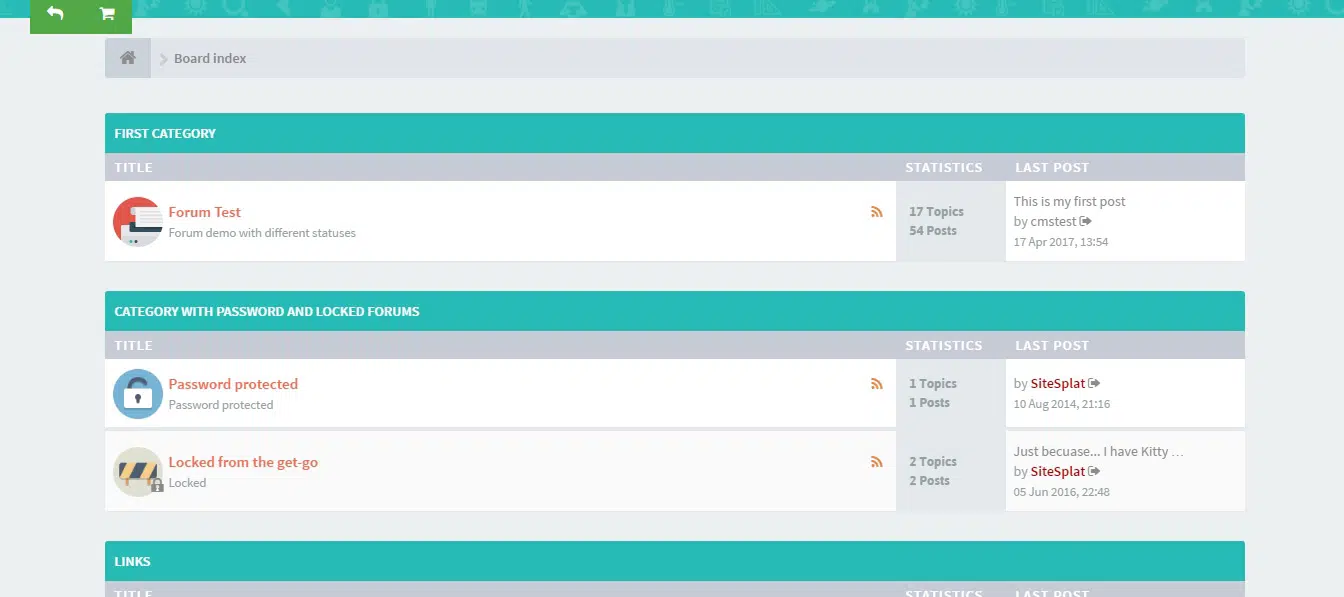Open "This is my first post" topic
This screenshot has height=597, width=1344.
pos(1069,201)
